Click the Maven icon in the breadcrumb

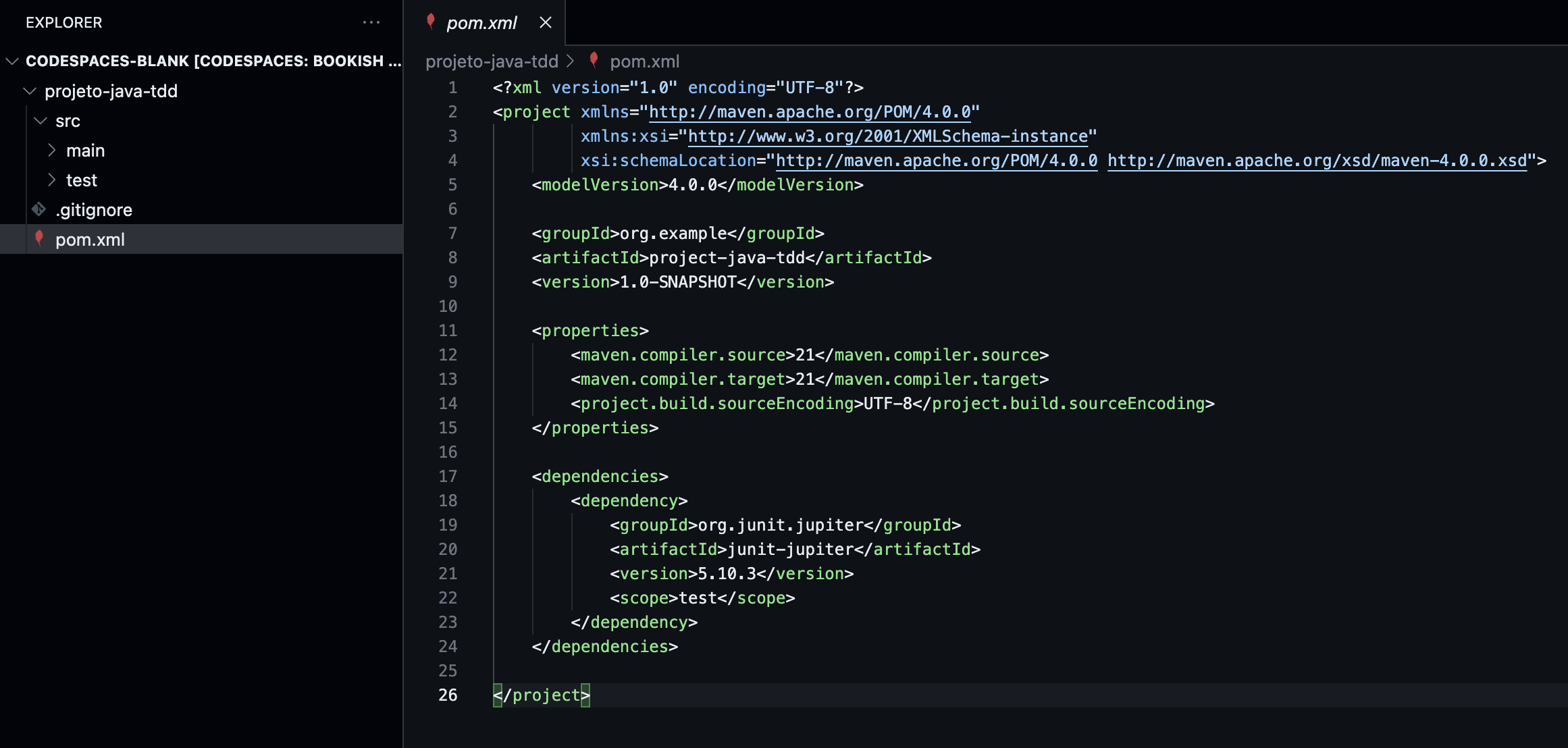click(594, 60)
